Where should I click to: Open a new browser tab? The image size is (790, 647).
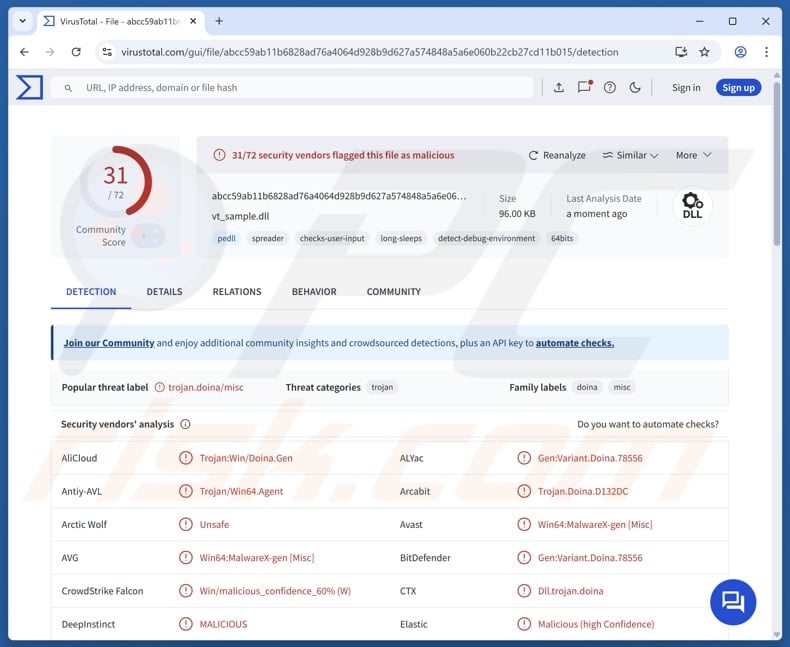click(x=219, y=21)
